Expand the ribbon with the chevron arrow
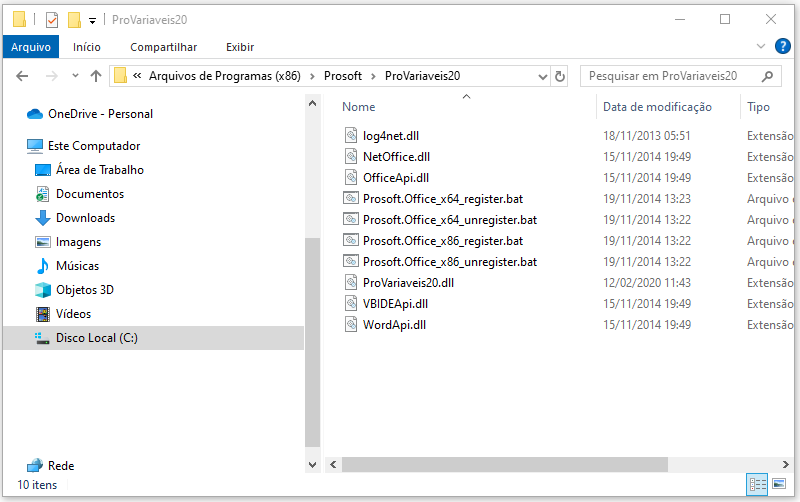This screenshot has width=800, height=502. [761, 46]
